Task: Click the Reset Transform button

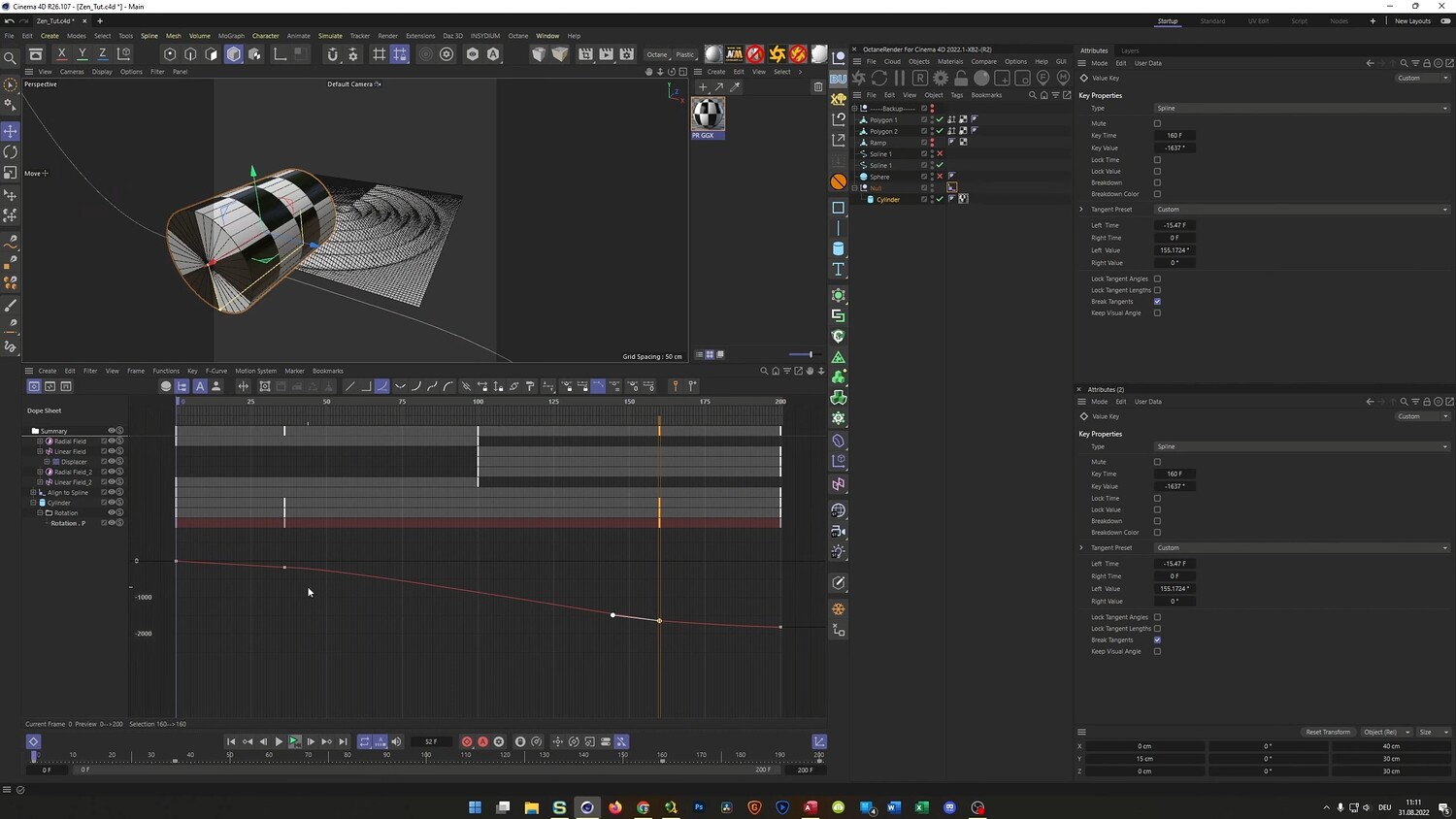Action: [1328, 732]
